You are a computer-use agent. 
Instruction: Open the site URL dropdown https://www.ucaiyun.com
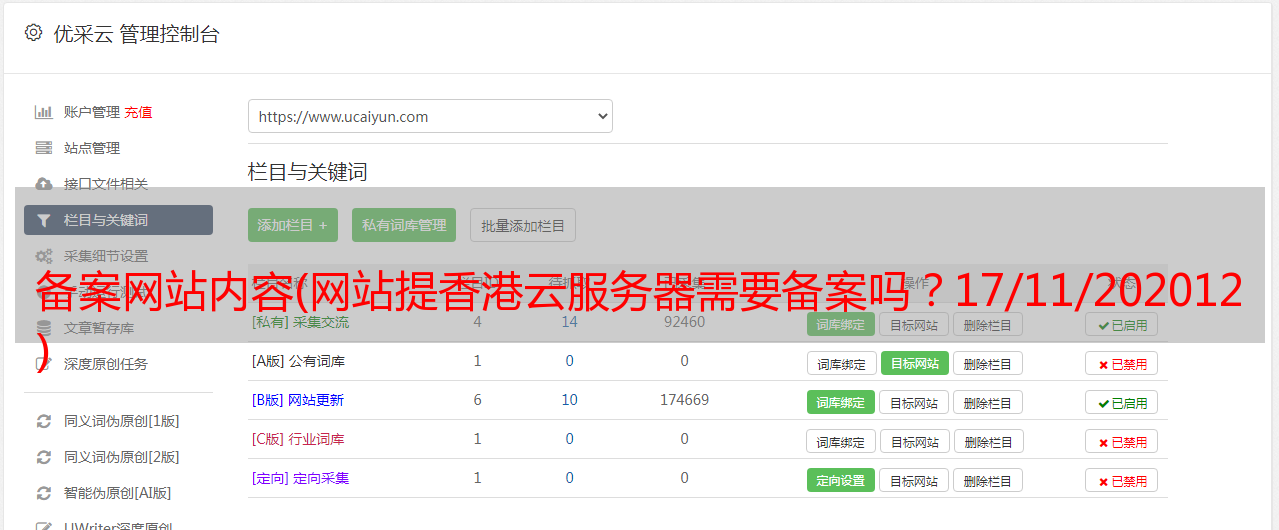tap(430, 116)
